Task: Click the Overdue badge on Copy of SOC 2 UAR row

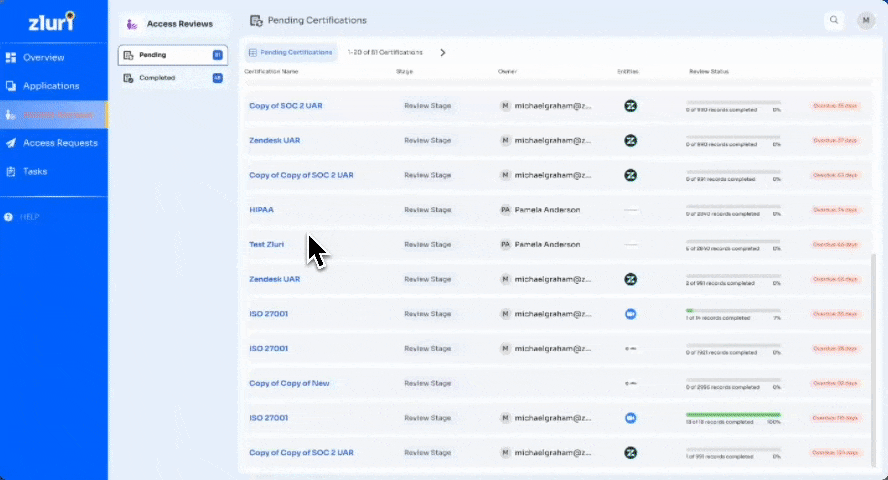Action: [835, 106]
